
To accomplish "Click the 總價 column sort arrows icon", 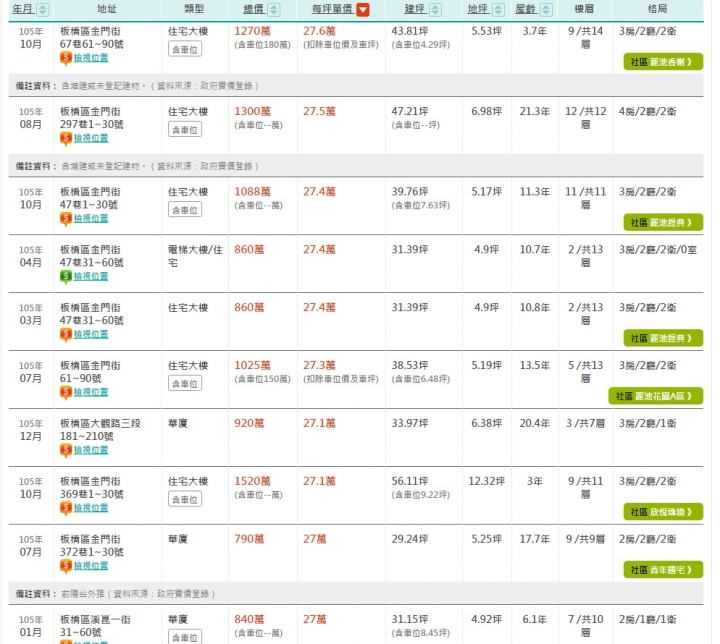I will pos(274,9).
